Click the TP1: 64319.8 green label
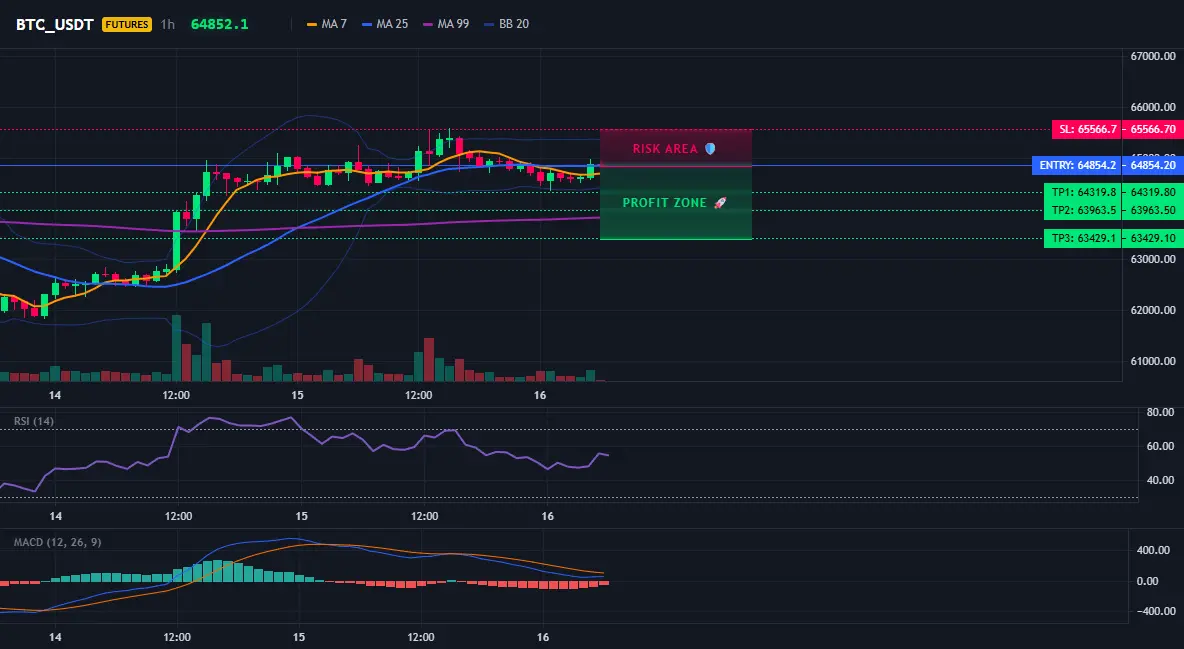Image resolution: width=1184 pixels, height=649 pixels. (x=1083, y=192)
